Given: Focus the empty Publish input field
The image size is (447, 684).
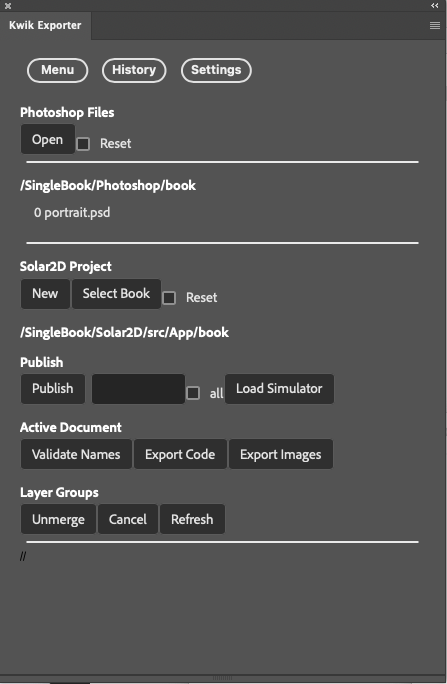Looking at the screenshot, I should tap(138, 389).
